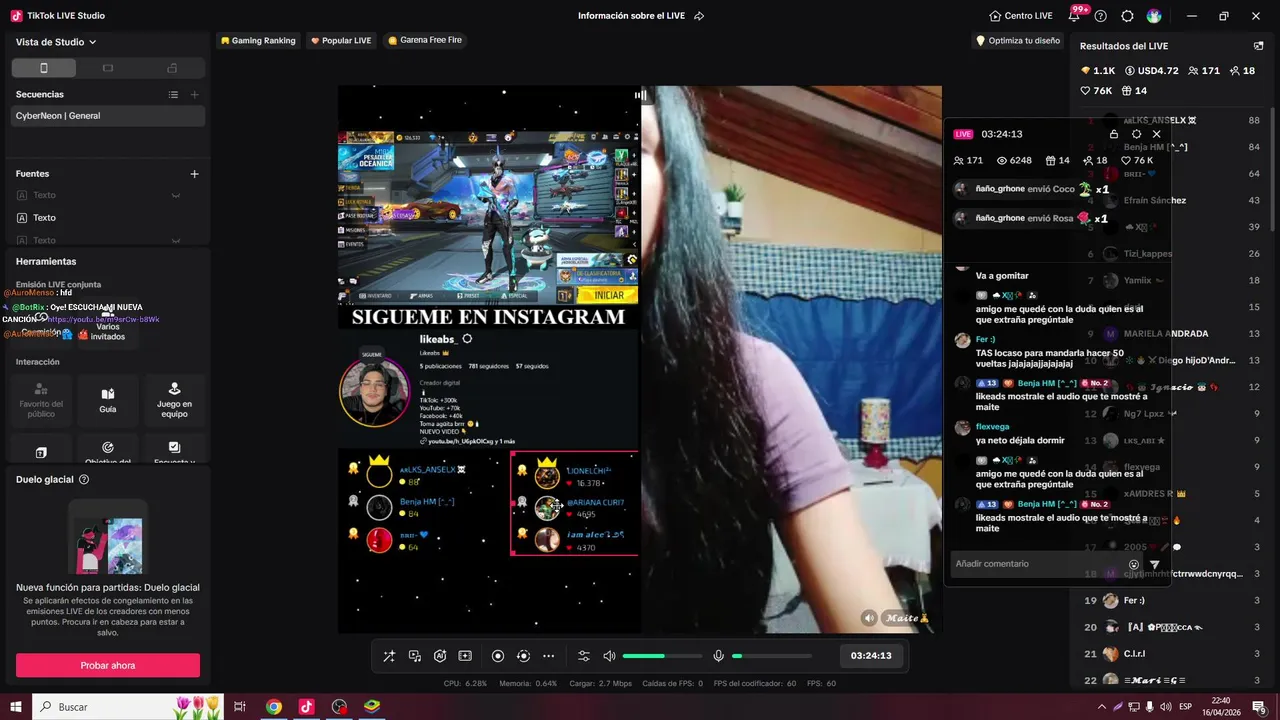This screenshot has height=720, width=1280.
Task: Pop out Resultados del LIVE panel
Action: click(1258, 46)
